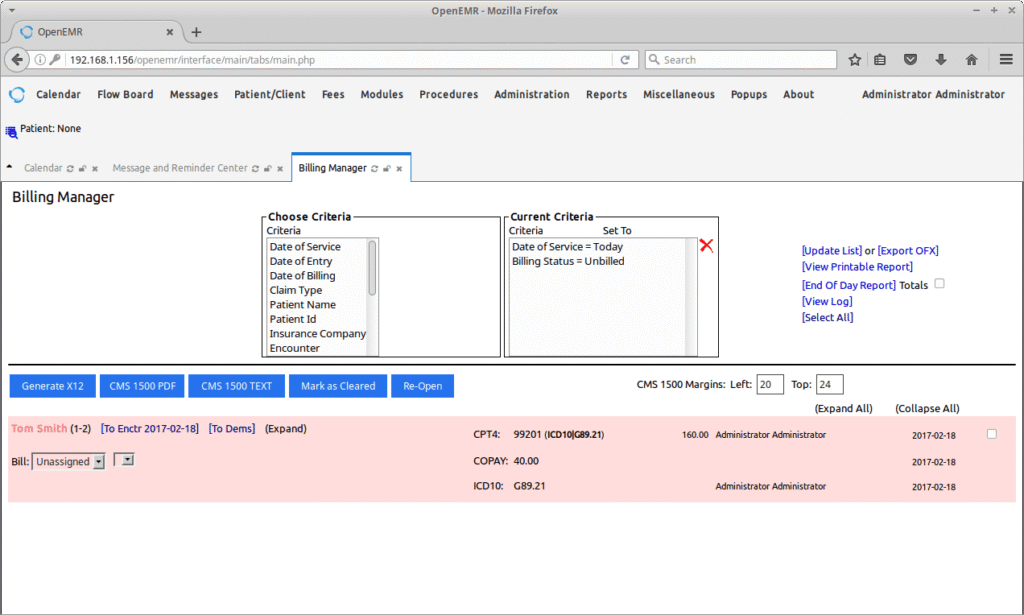Remove current criteria with the red X

click(706, 245)
